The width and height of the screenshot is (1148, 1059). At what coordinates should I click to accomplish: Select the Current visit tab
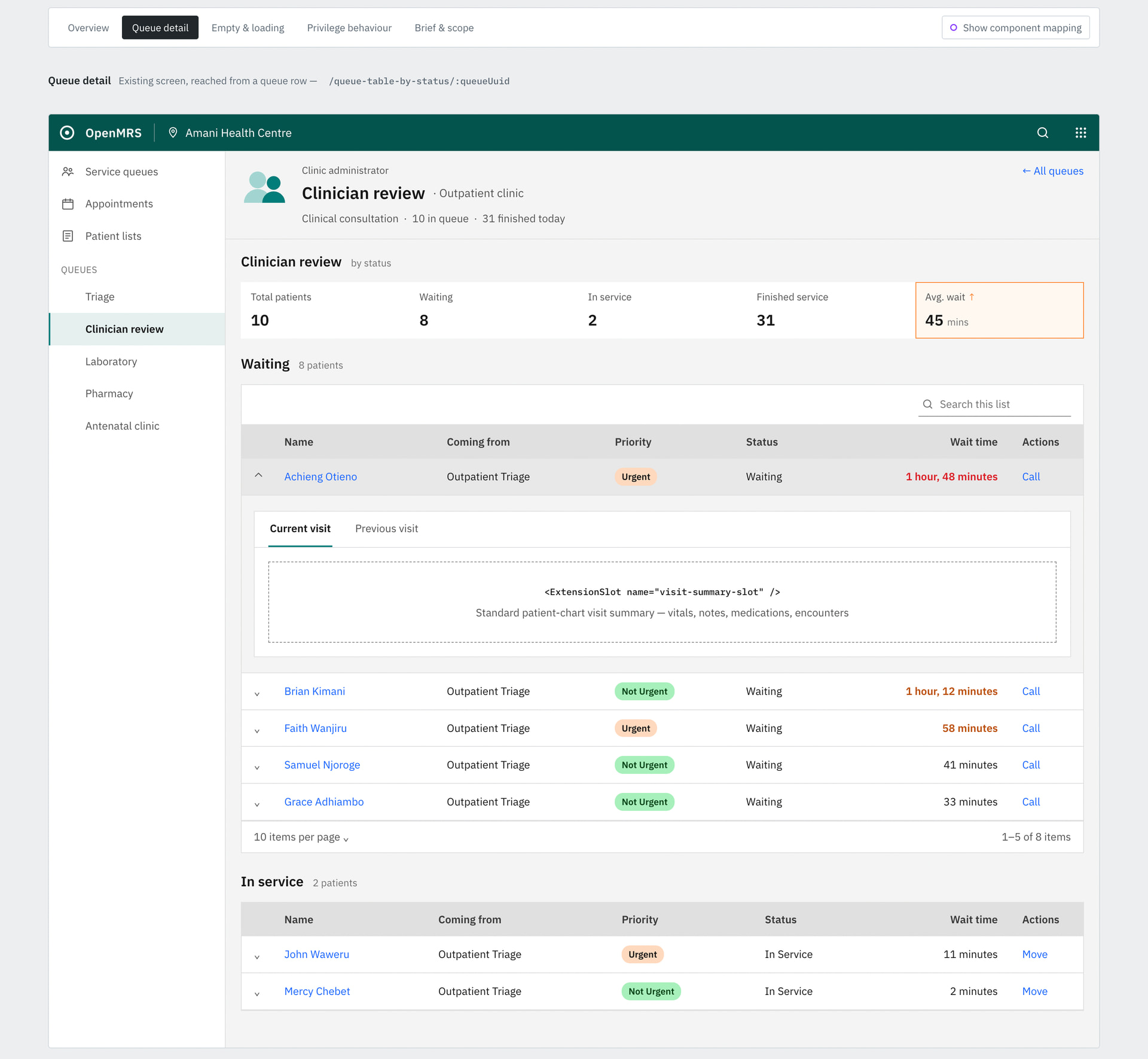click(300, 529)
